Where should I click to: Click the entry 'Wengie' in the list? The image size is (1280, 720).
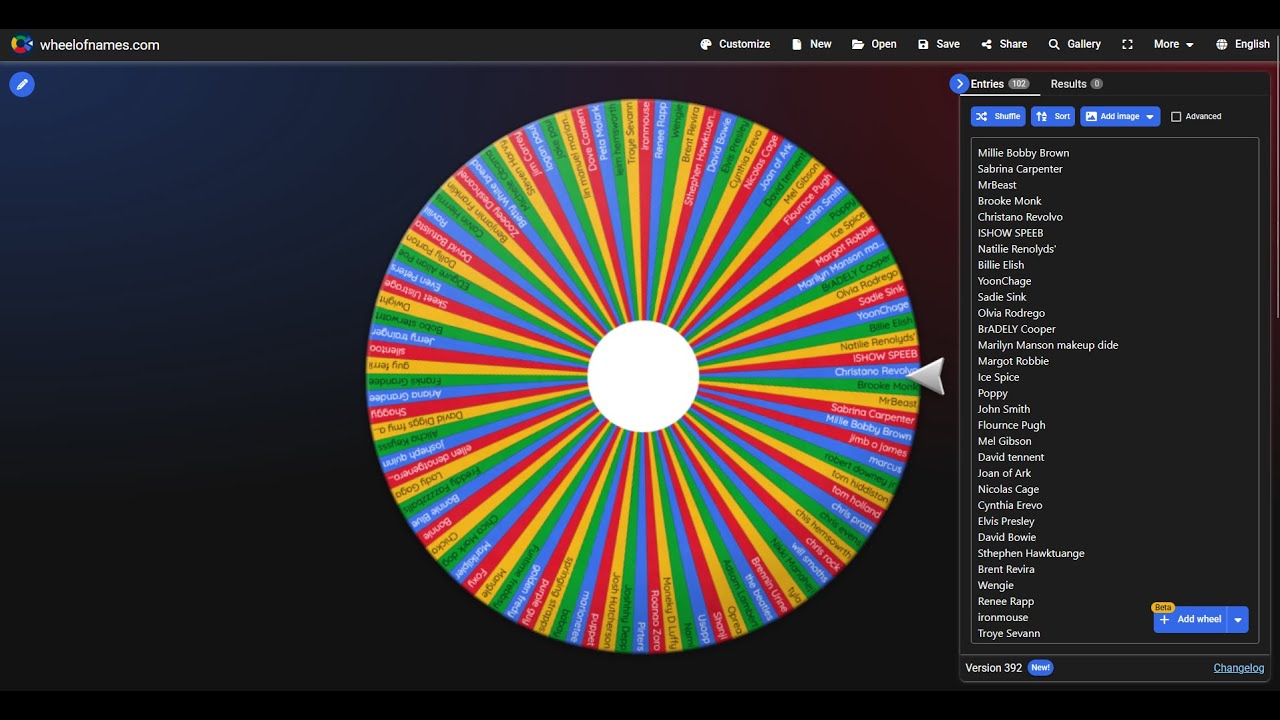click(996, 585)
